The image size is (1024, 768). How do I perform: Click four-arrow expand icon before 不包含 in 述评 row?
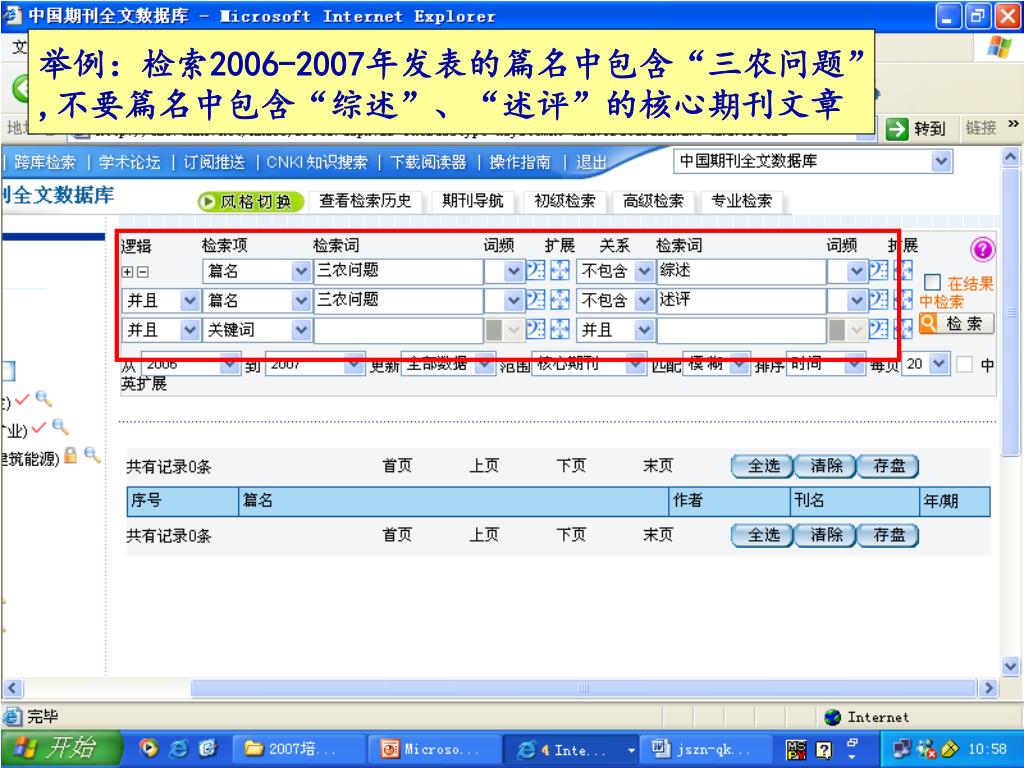560,300
